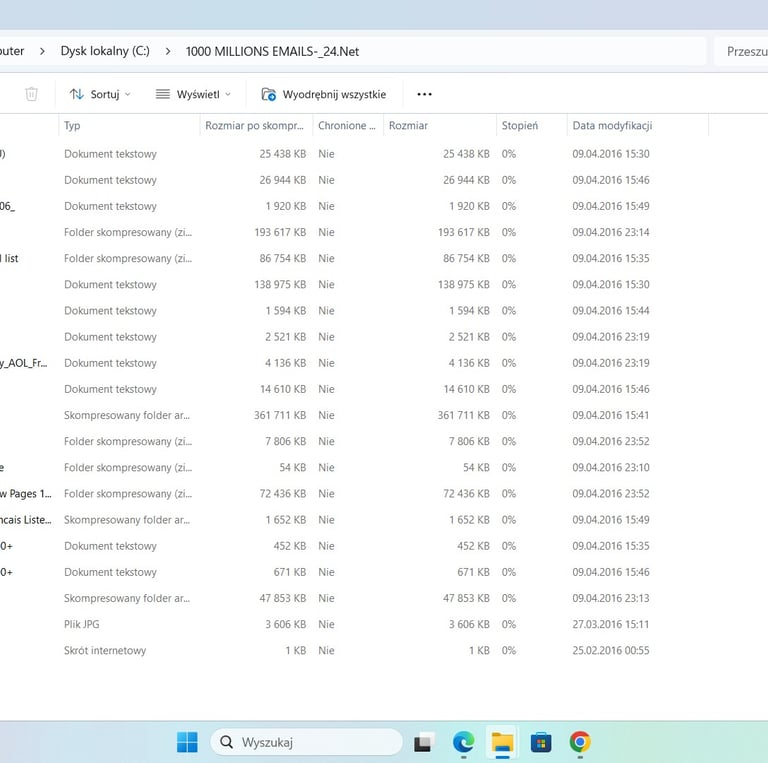Select the file ending in Pages 1...
The image size is (768, 763).
(25, 494)
